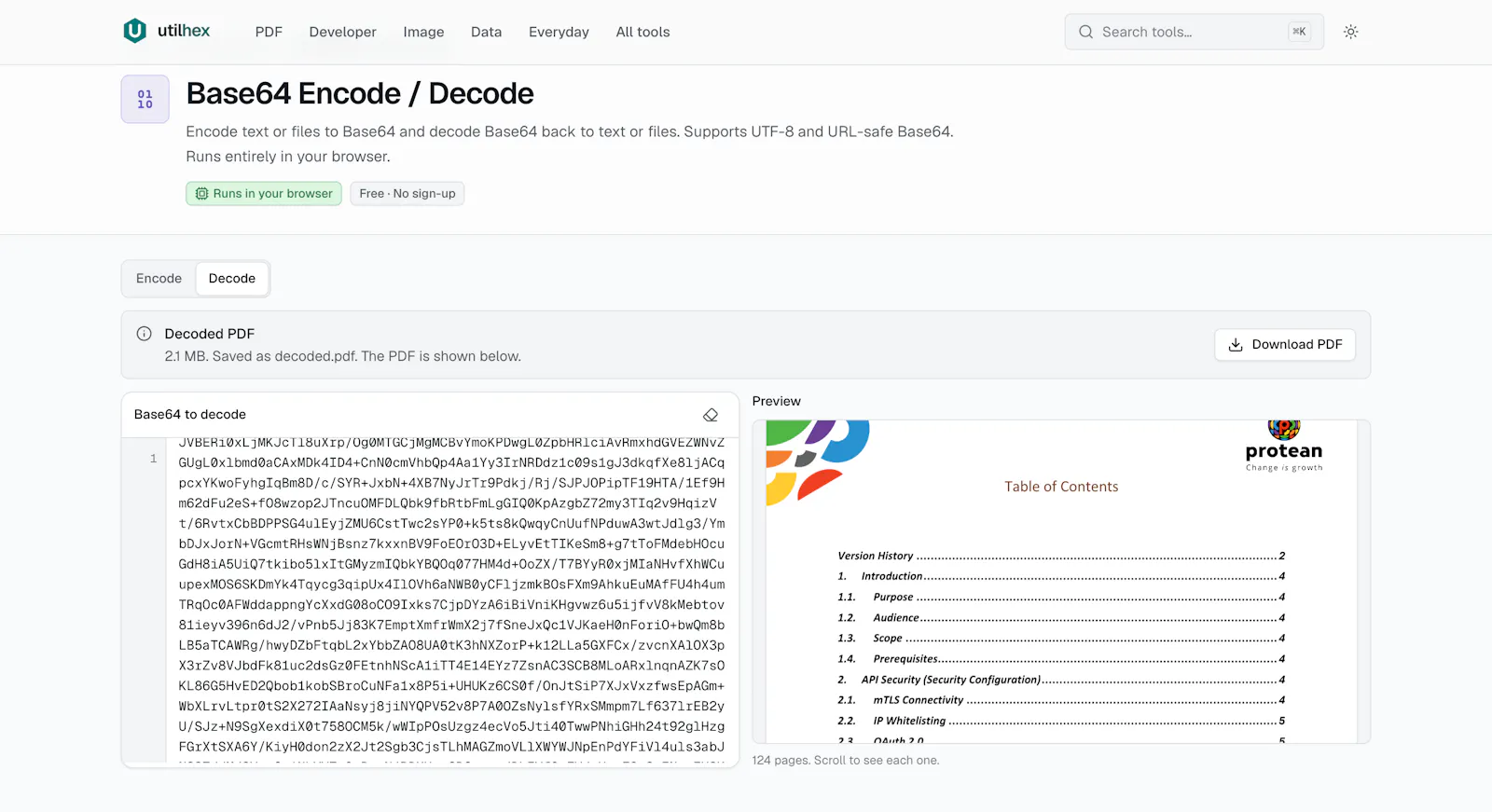Click the protean logo in PDF preview
This screenshot has height=812, width=1492.
pyautogui.click(x=1284, y=447)
